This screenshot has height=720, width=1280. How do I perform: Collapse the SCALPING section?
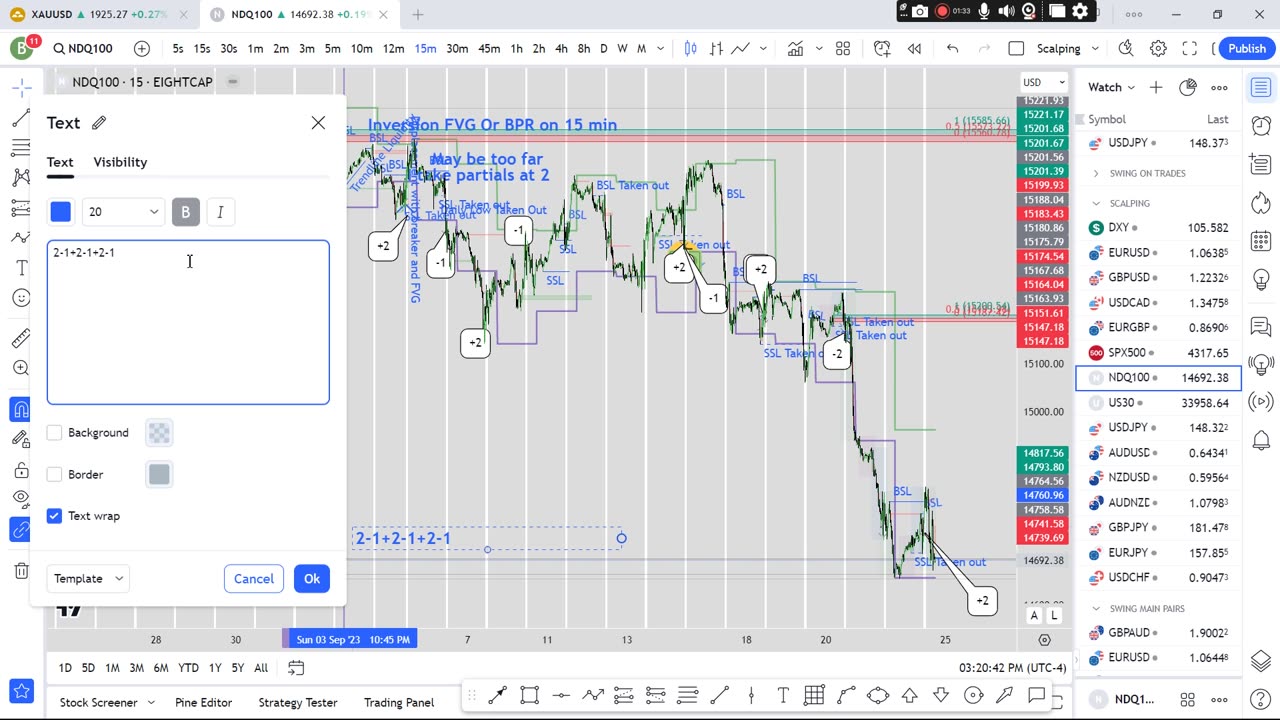tap(1096, 203)
